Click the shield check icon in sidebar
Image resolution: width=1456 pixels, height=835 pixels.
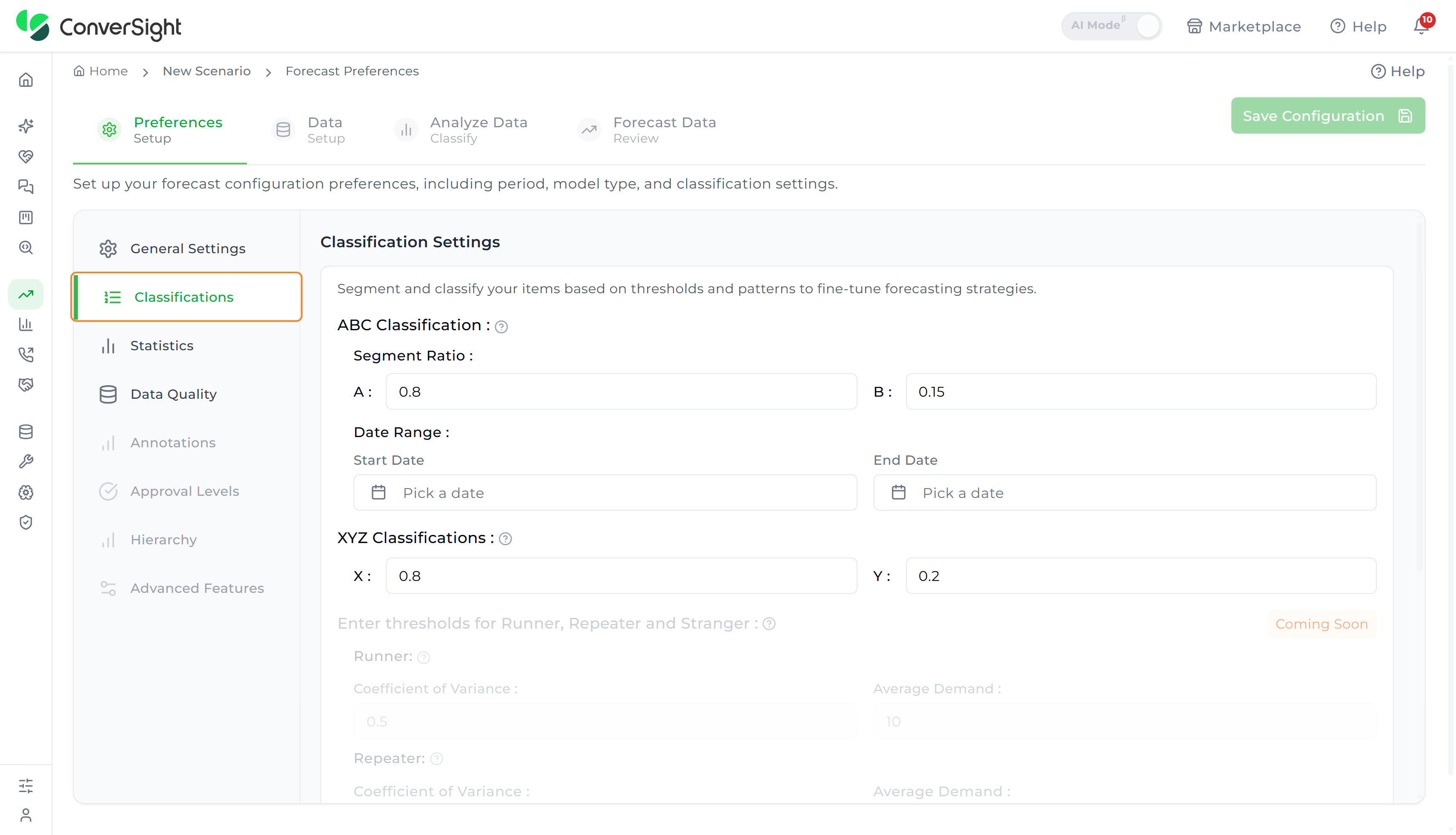click(26, 523)
